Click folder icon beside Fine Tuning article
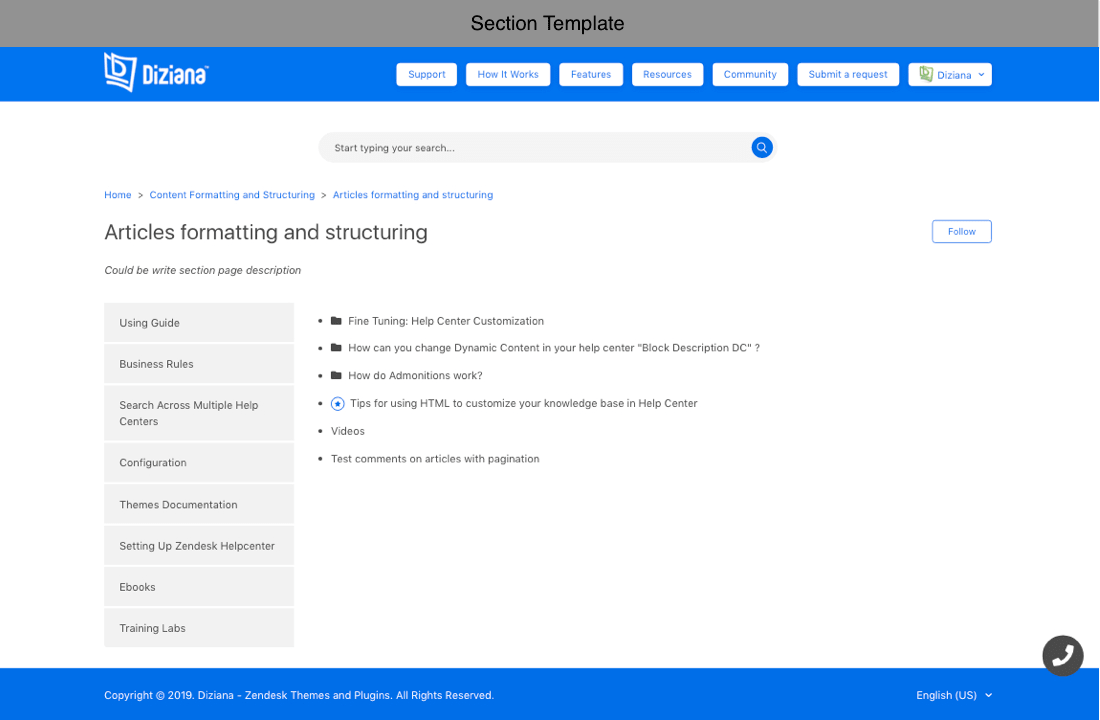This screenshot has width=1100, height=720. click(x=336, y=321)
